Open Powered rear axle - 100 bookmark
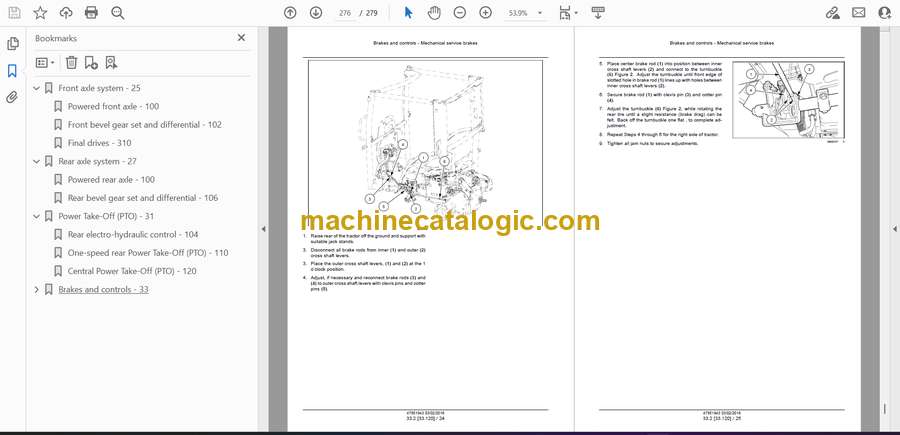The width and height of the screenshot is (900, 435). (x=111, y=180)
